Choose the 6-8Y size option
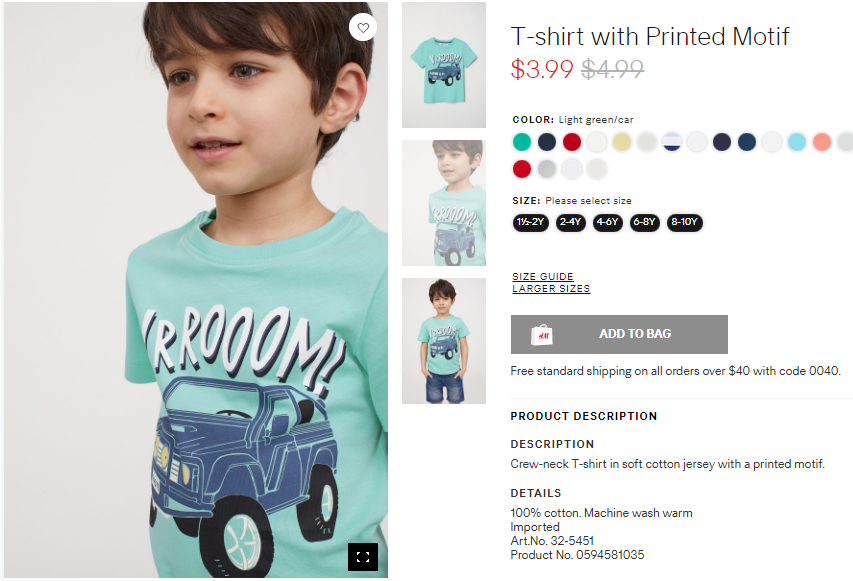Image resolution: width=853 pixels, height=581 pixels. point(644,222)
